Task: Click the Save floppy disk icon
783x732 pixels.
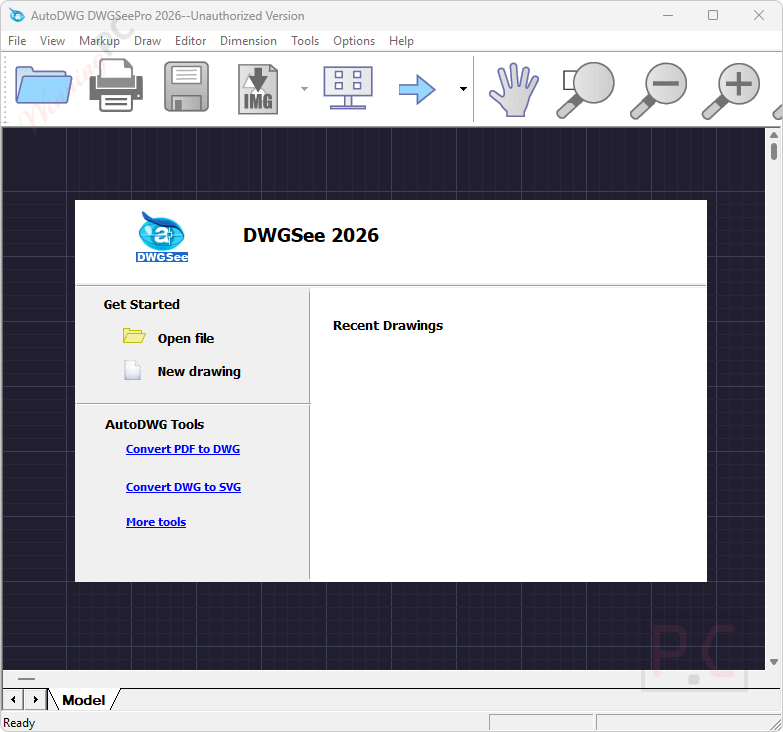Action: click(x=186, y=86)
